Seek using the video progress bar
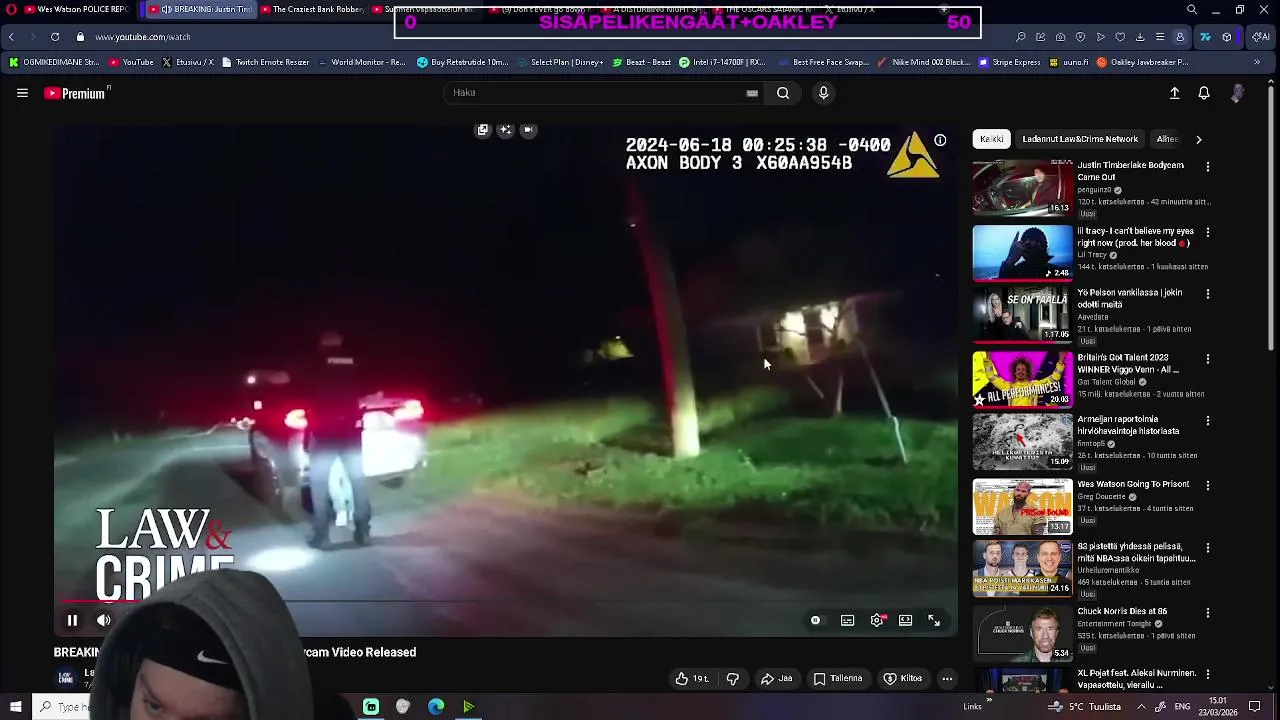 click(505, 601)
